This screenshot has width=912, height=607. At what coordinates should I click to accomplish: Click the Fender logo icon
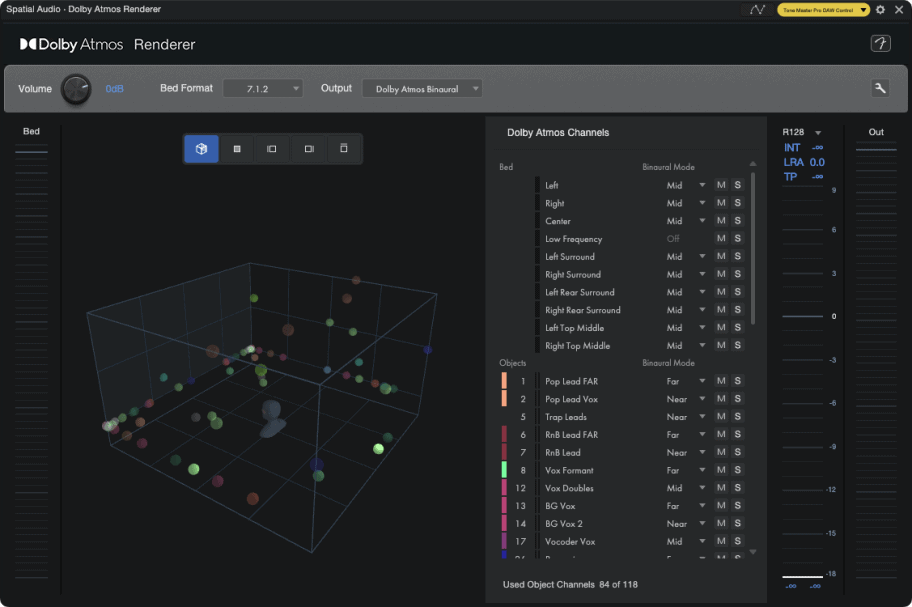(x=880, y=44)
